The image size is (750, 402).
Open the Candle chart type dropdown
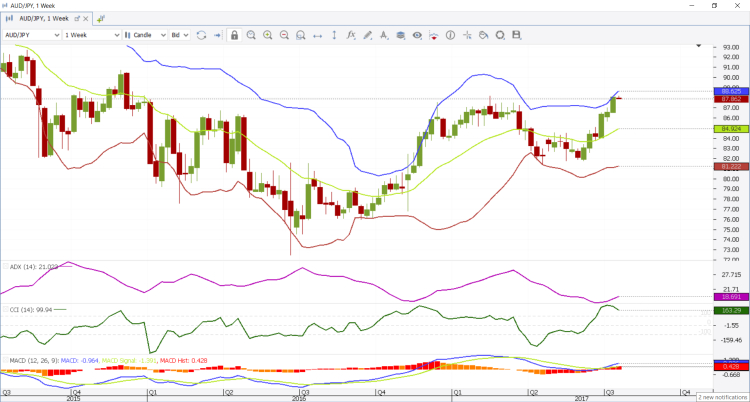[x=145, y=35]
